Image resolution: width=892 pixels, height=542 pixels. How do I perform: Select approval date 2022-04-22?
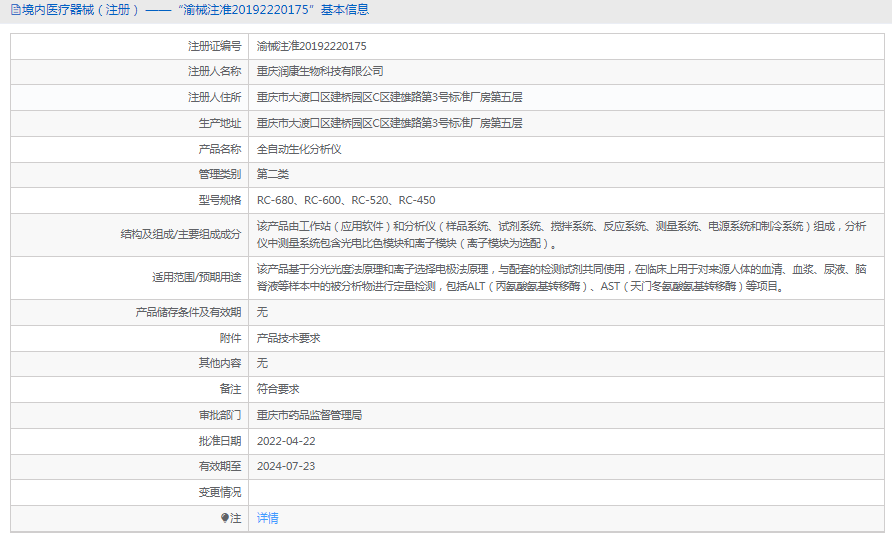point(286,441)
